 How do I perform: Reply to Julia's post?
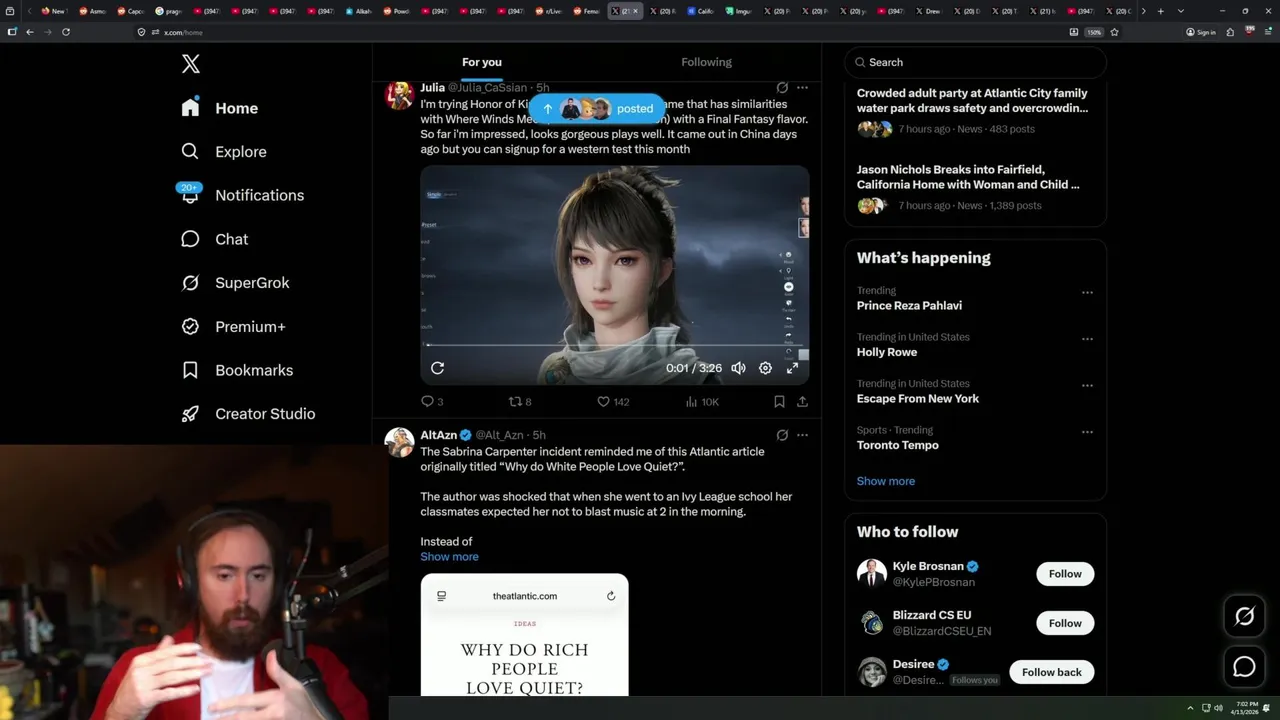432,402
